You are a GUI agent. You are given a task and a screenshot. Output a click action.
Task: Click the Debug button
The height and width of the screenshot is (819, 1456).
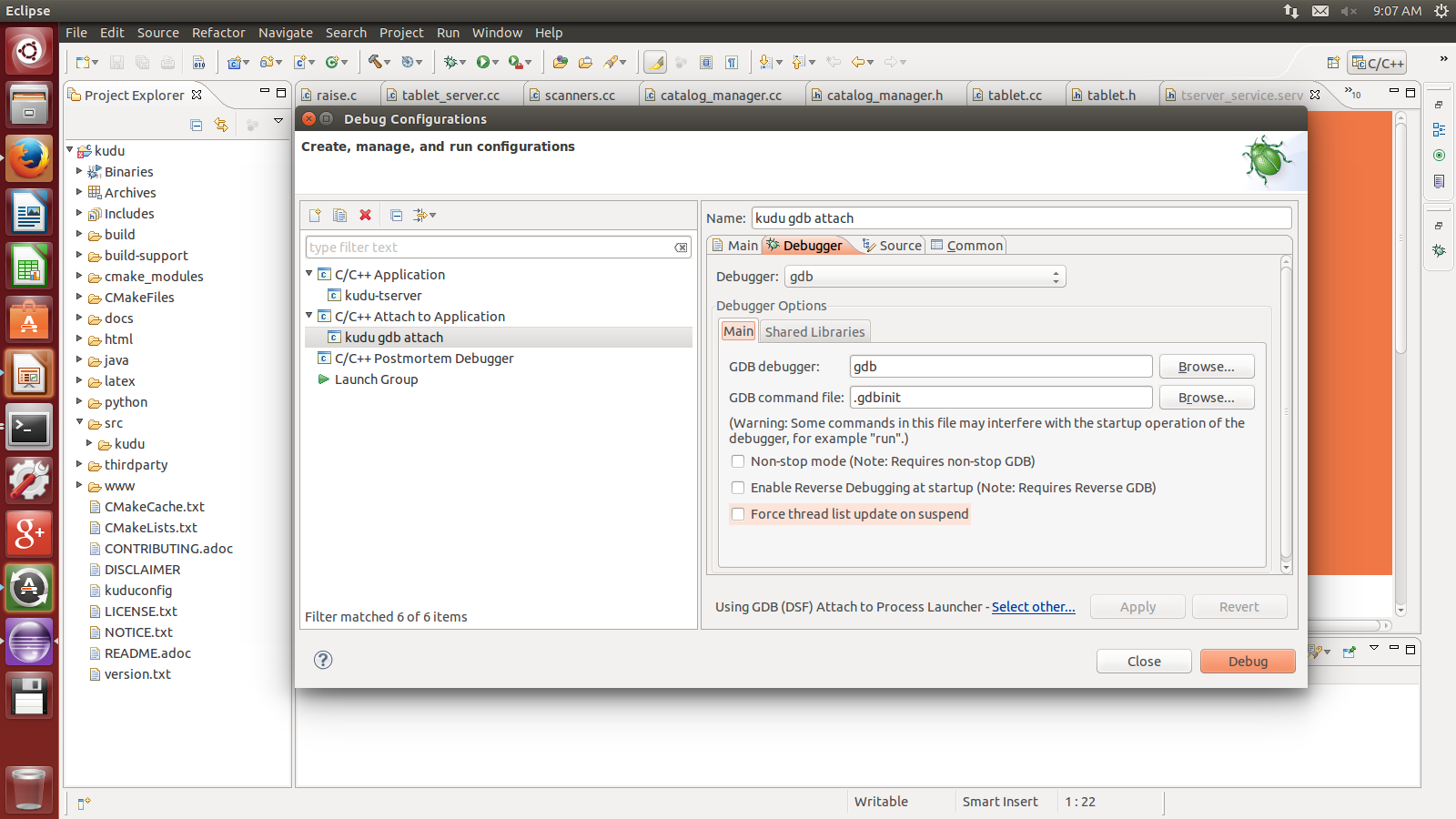[1247, 662]
